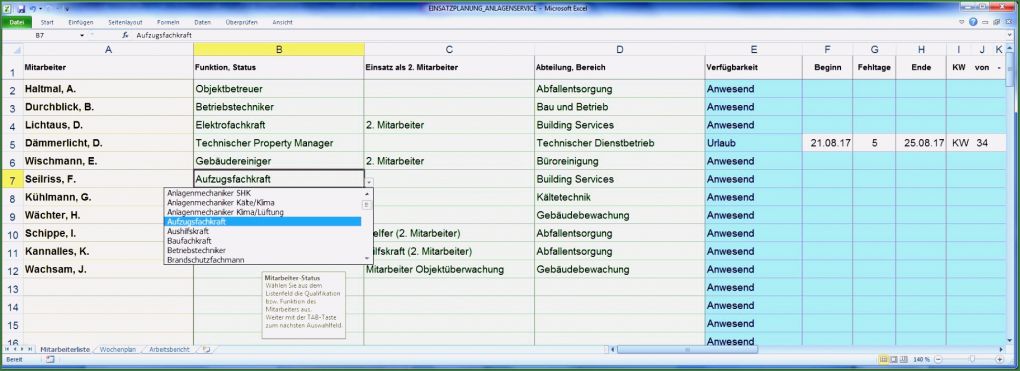
Task: Click the Save icon in quick access toolbar
Action: click(x=21, y=10)
